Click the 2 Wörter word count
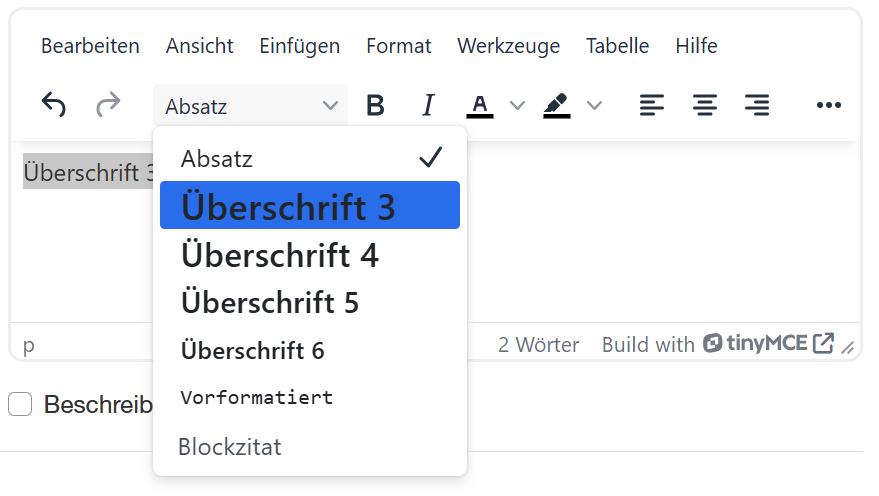This screenshot has width=879, height=496. (x=538, y=345)
